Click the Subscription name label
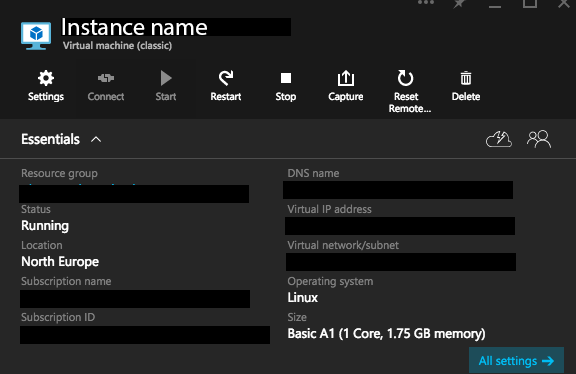The width and height of the screenshot is (576, 374). pyautogui.click(x=66, y=281)
